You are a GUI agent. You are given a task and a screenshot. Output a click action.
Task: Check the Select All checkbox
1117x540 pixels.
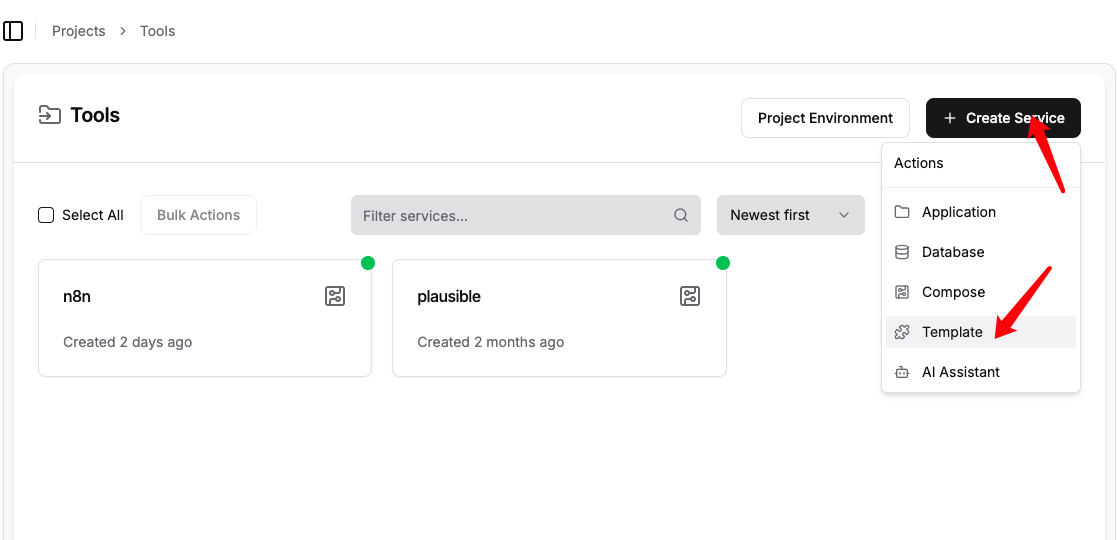pyautogui.click(x=46, y=215)
